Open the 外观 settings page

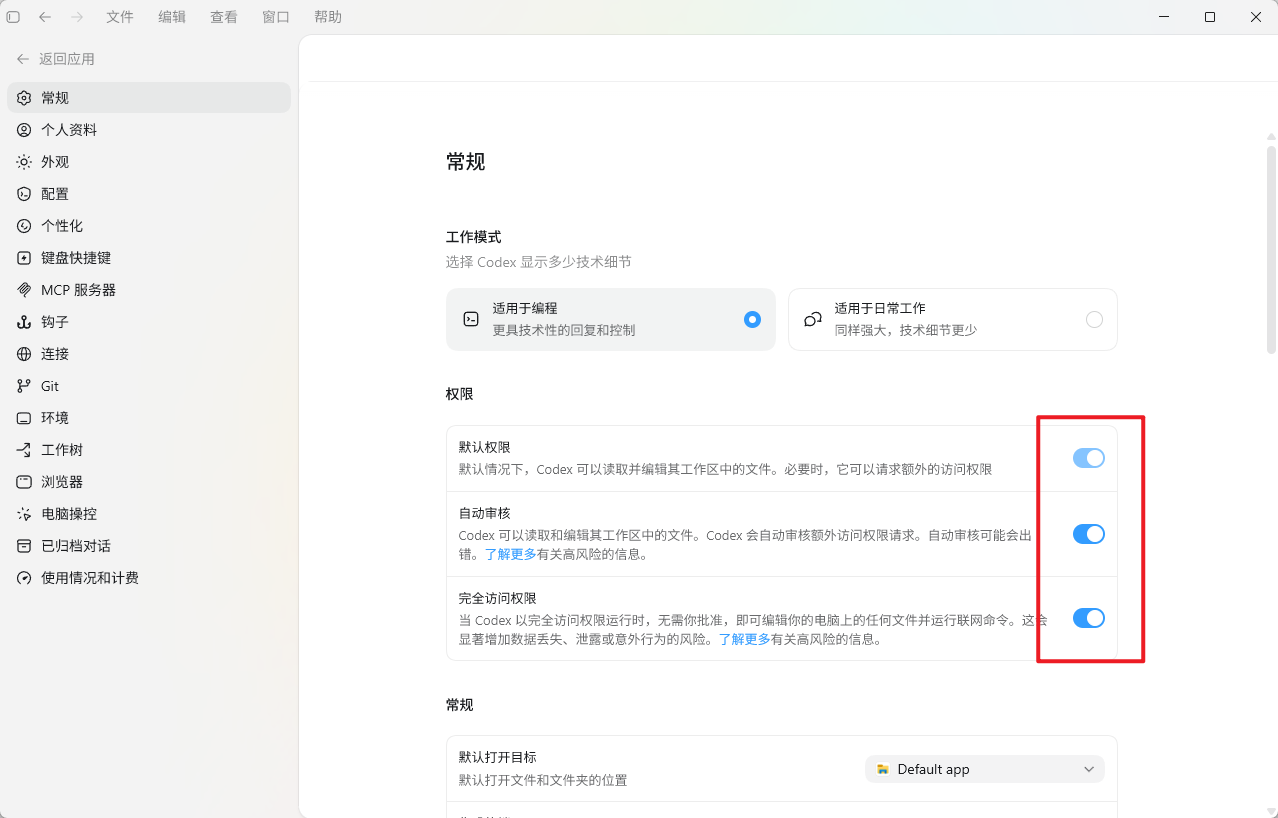pos(149,162)
